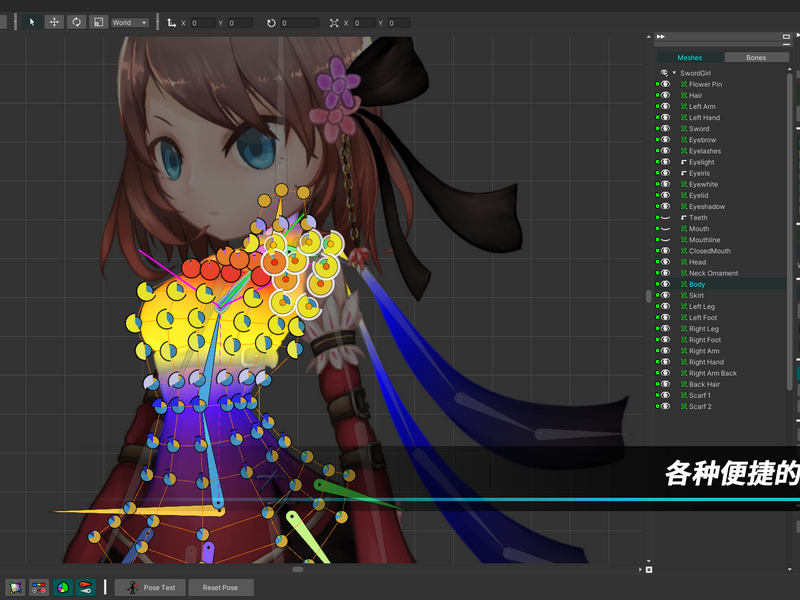800x600 pixels.
Task: Select the Move tool icon
Action: pos(54,22)
